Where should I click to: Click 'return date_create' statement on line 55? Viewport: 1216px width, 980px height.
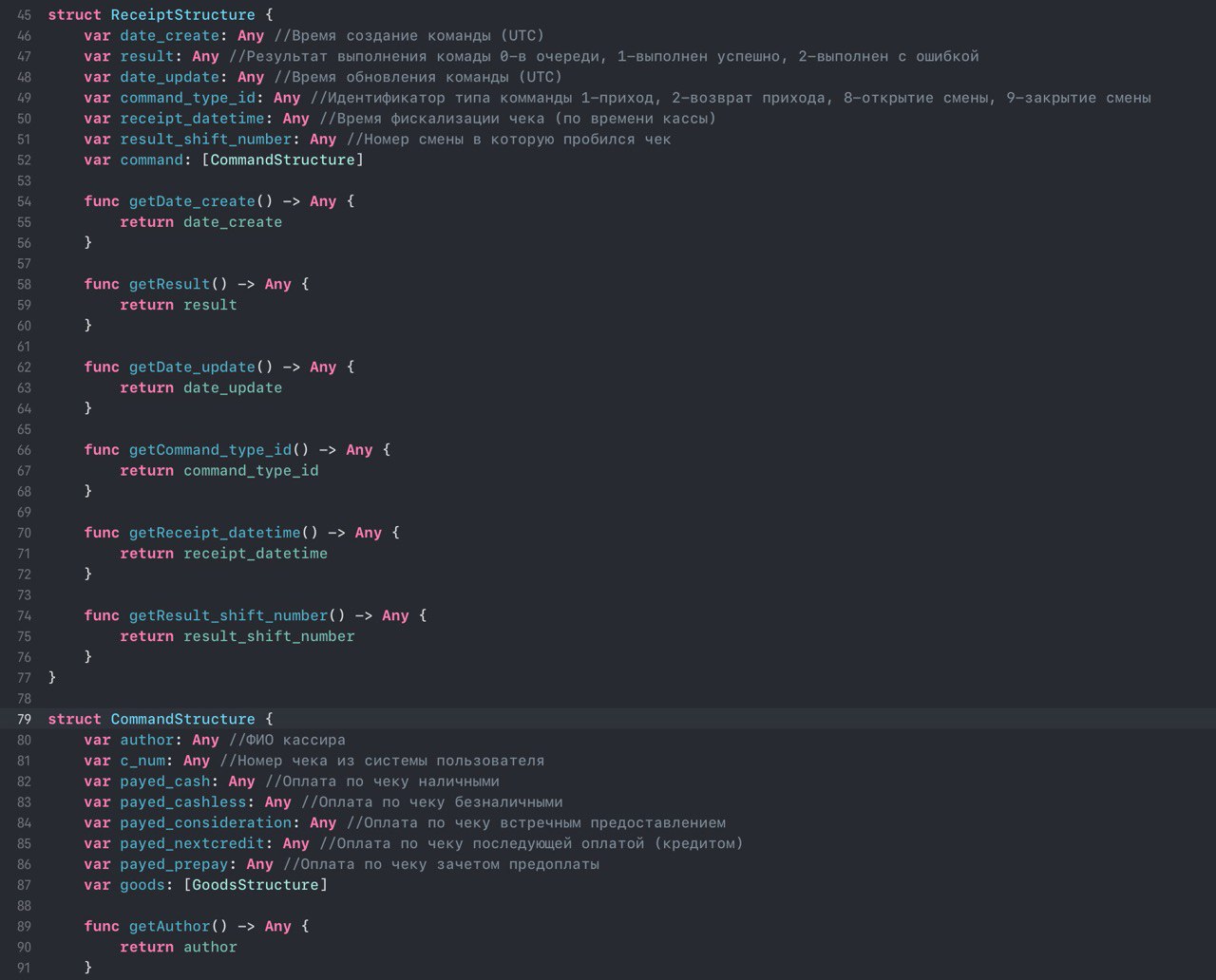(x=201, y=222)
